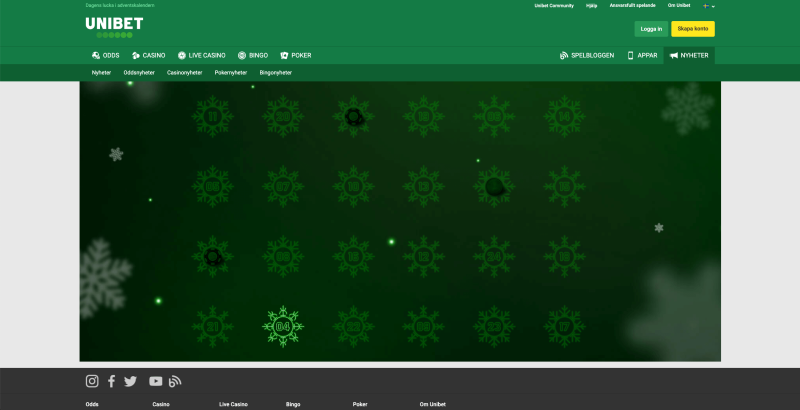This screenshot has width=800, height=410.
Task: Open Unibet's Facebook page
Action: [x=111, y=381]
